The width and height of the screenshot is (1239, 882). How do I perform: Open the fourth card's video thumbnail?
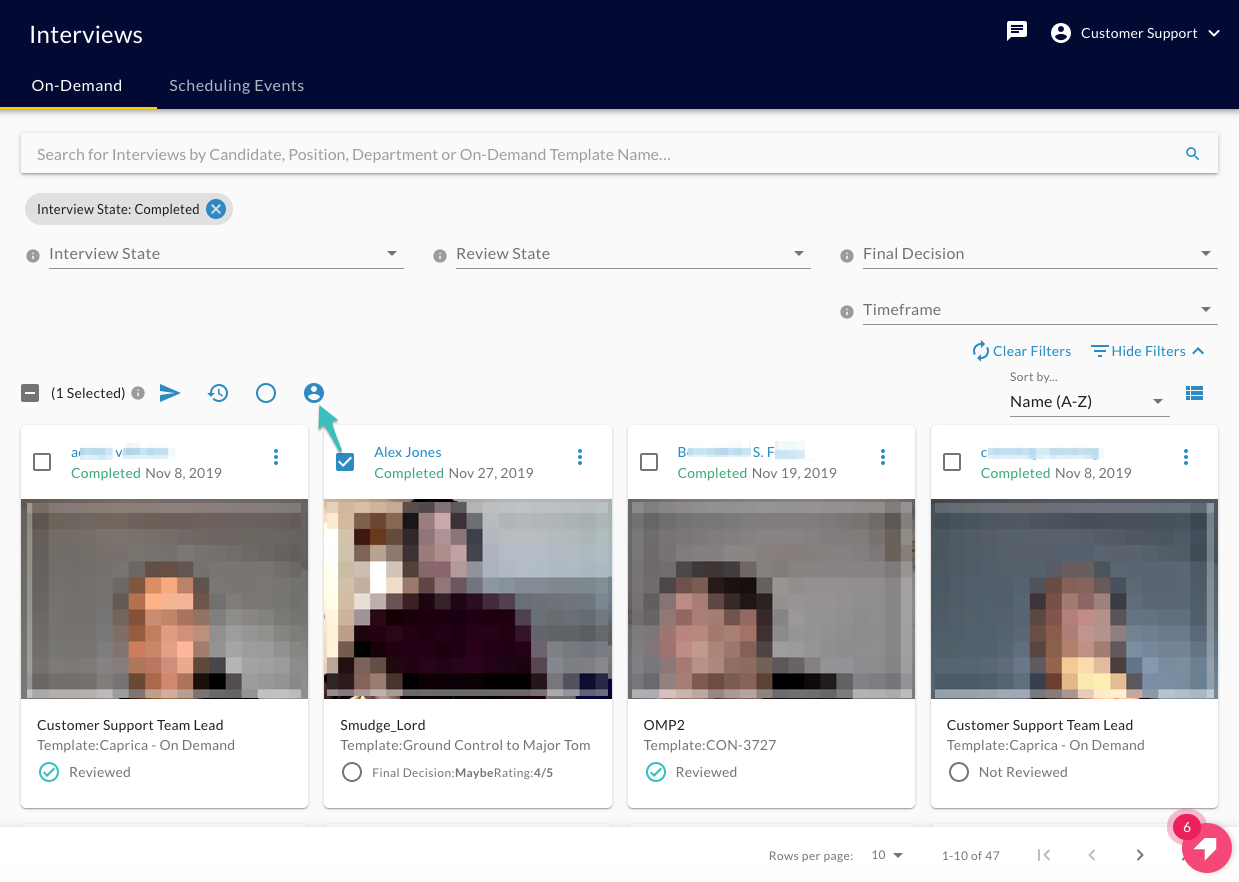coord(1074,599)
